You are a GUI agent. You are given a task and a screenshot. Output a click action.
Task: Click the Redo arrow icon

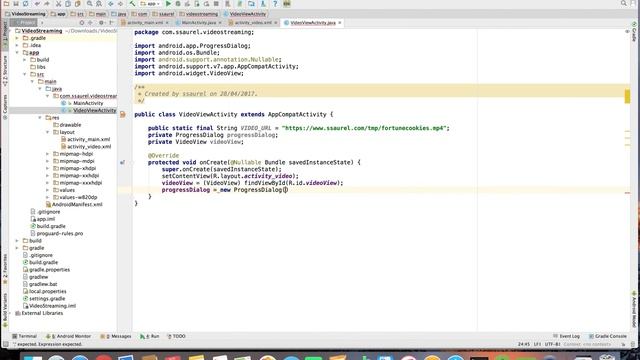(47, 4)
